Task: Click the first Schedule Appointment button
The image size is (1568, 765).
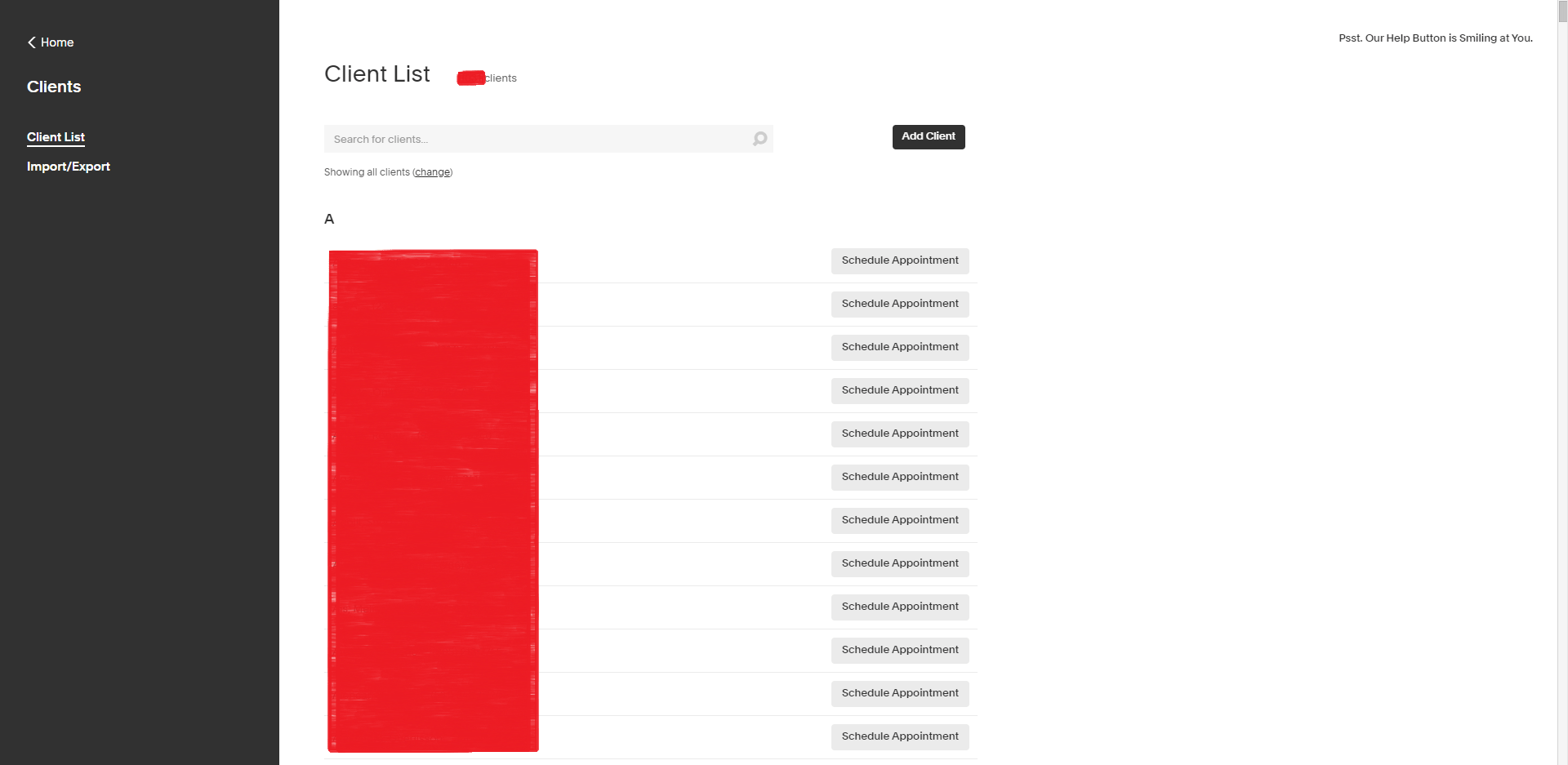Action: [900, 260]
